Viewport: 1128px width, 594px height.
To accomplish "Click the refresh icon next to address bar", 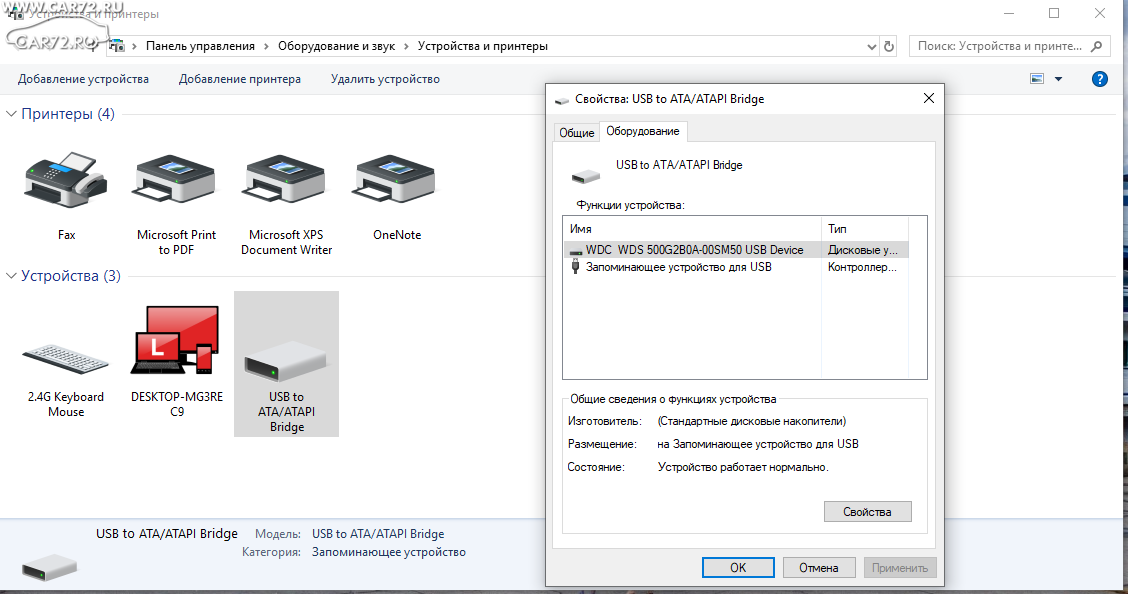I will (x=889, y=46).
